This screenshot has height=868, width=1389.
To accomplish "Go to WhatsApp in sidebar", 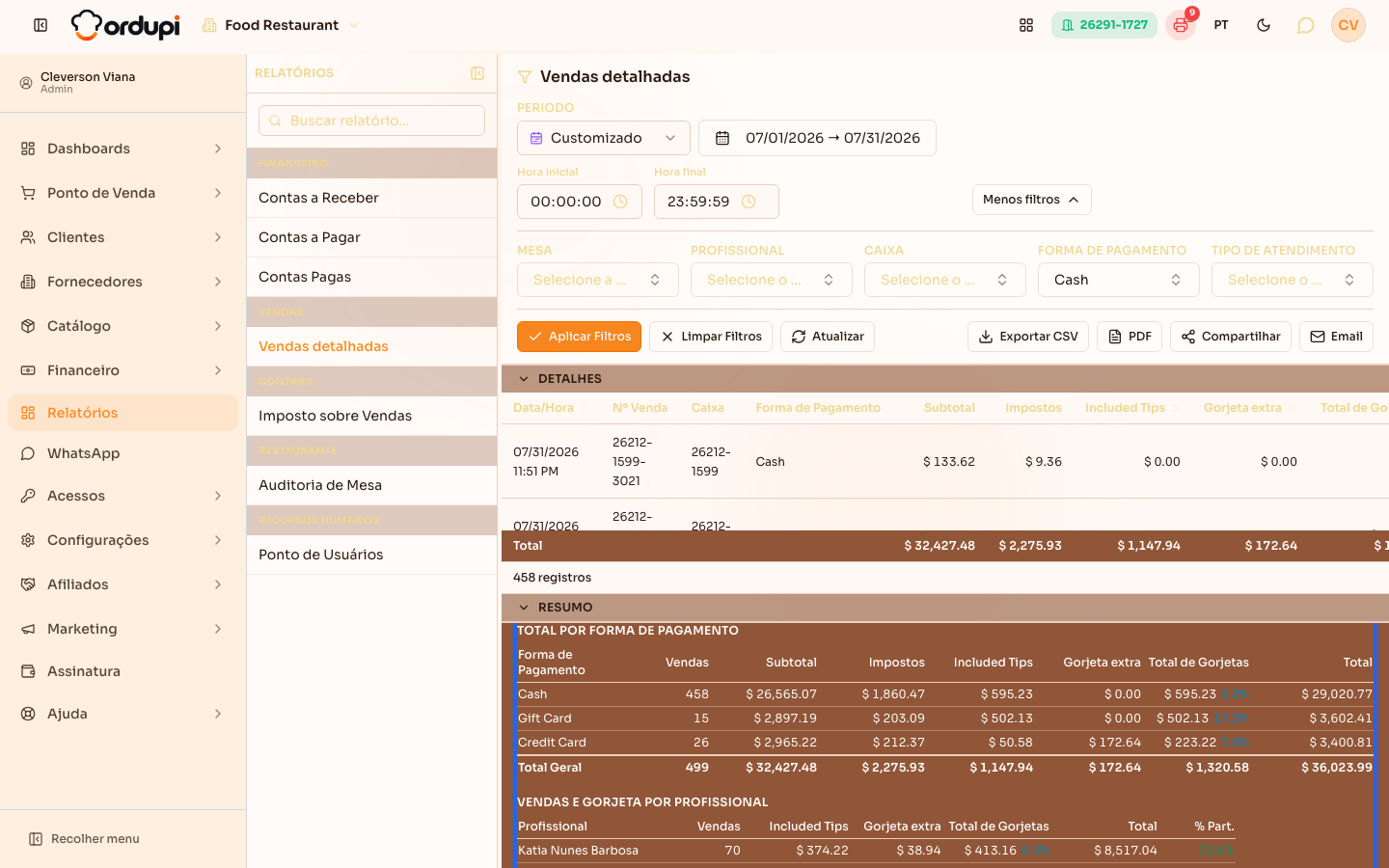I will [123, 453].
